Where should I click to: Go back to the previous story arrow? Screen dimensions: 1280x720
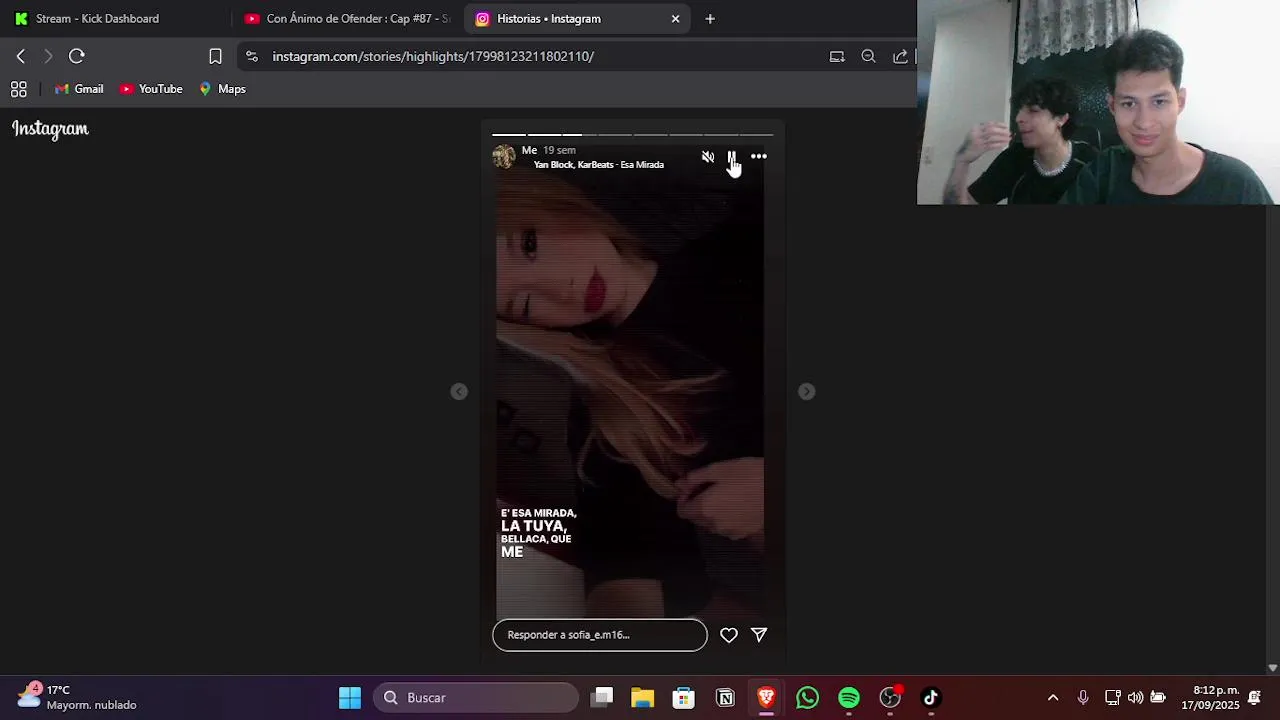pos(459,392)
